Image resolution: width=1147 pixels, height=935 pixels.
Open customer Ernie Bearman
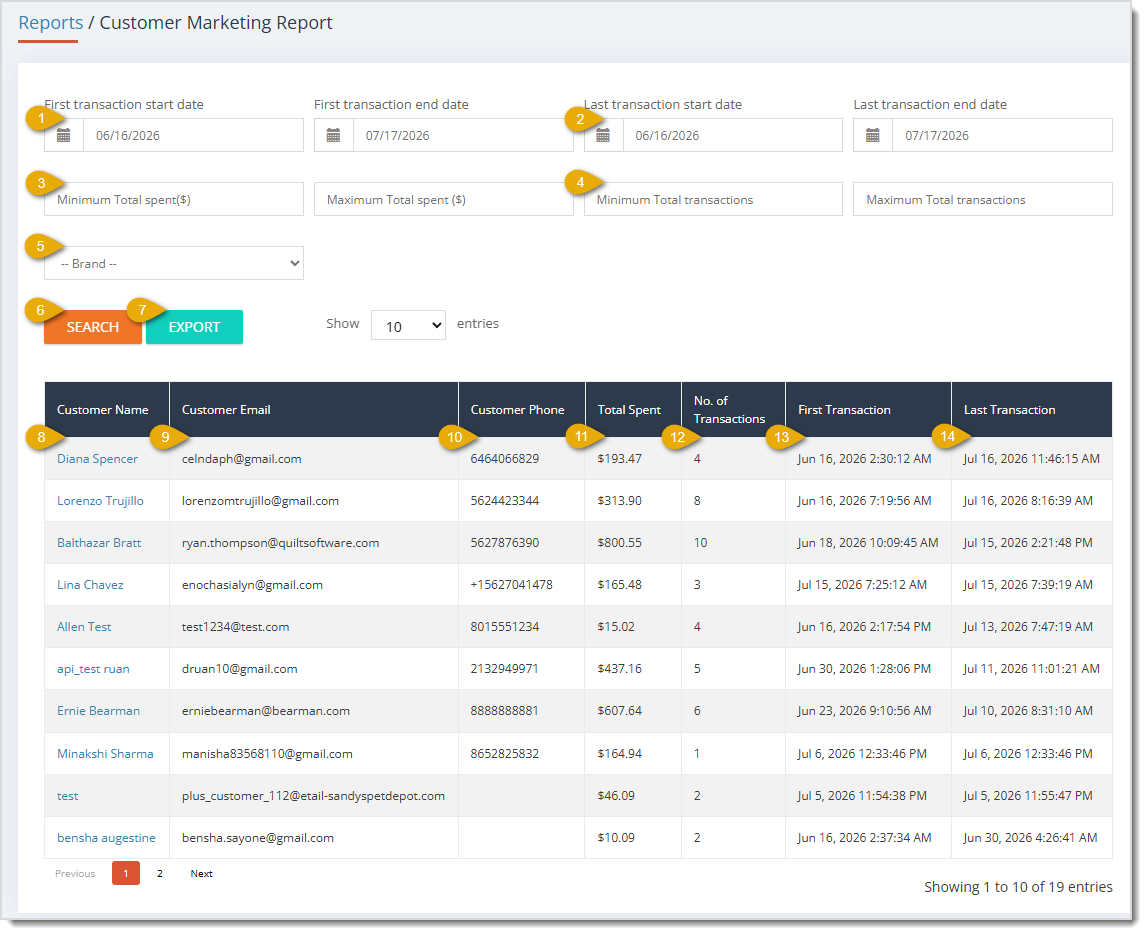pos(98,711)
